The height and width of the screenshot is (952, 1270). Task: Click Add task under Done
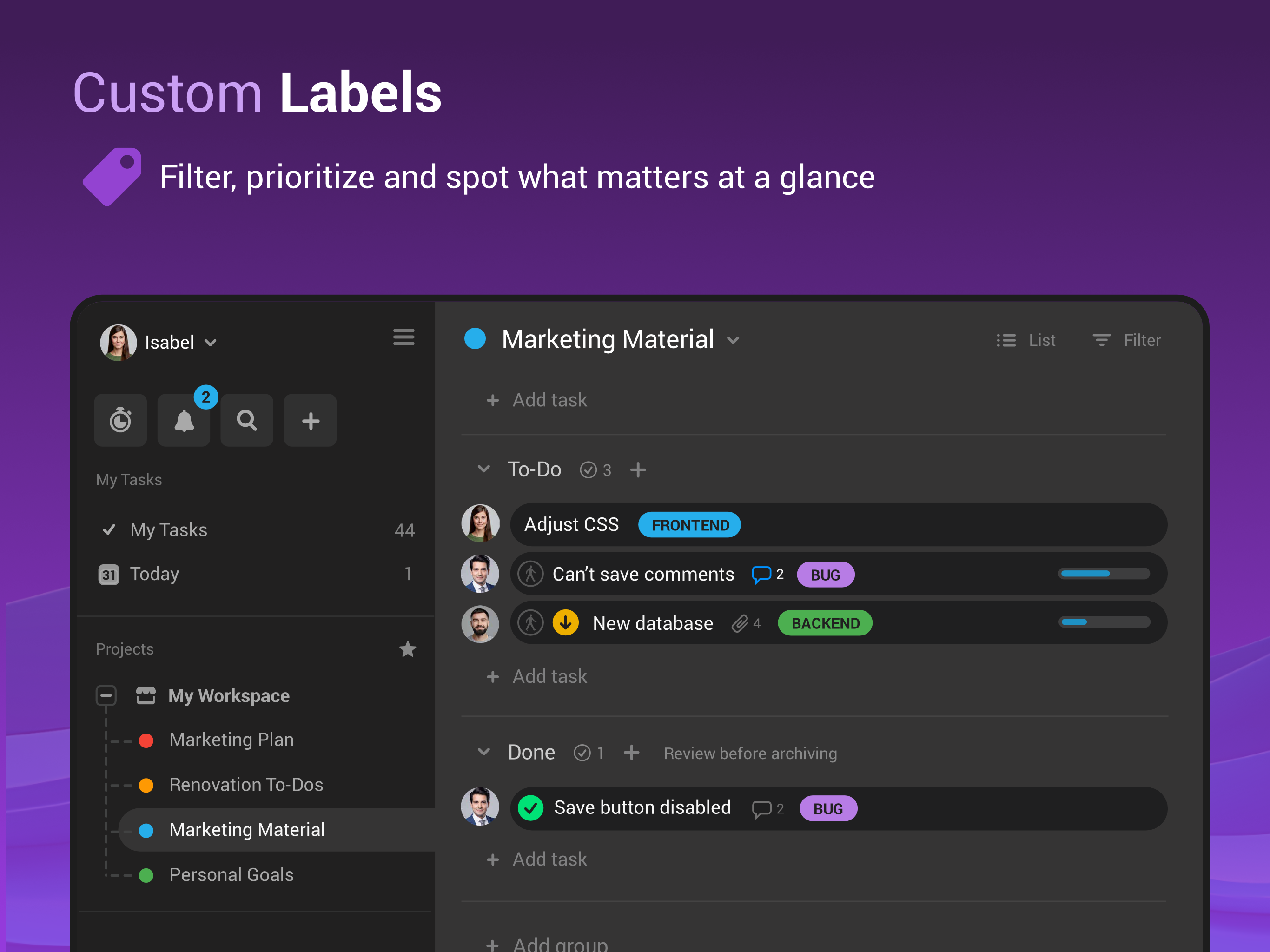coord(537,859)
